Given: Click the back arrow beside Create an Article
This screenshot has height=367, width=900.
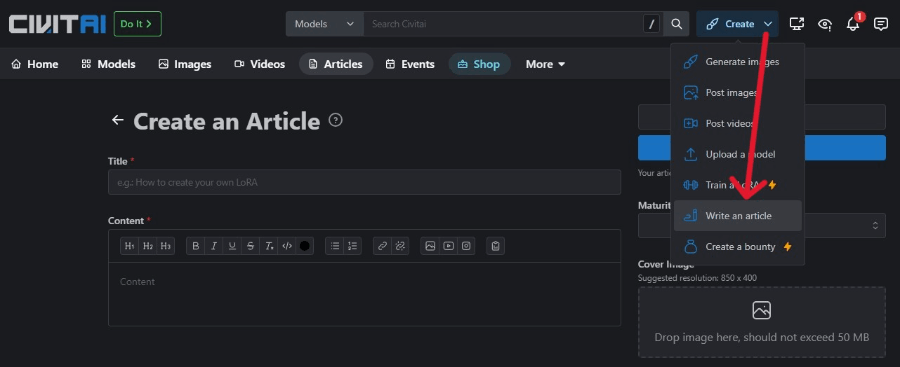Looking at the screenshot, I should (118, 120).
